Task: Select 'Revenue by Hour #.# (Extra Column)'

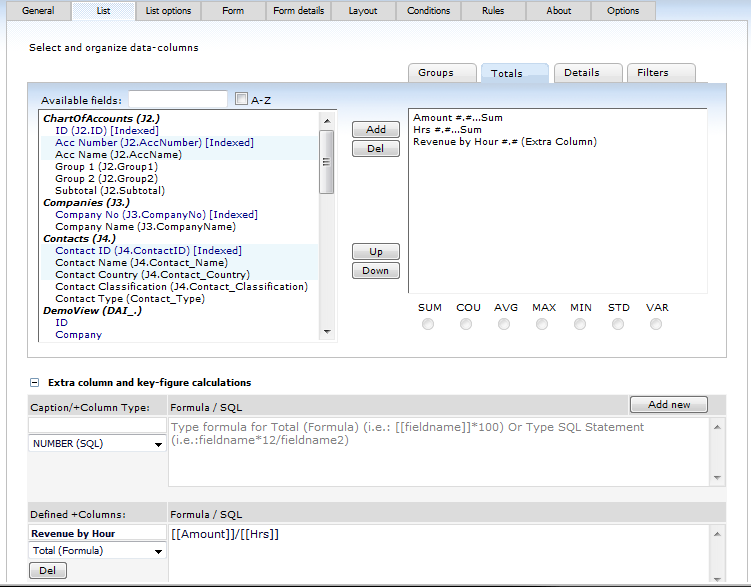Action: tap(505, 142)
